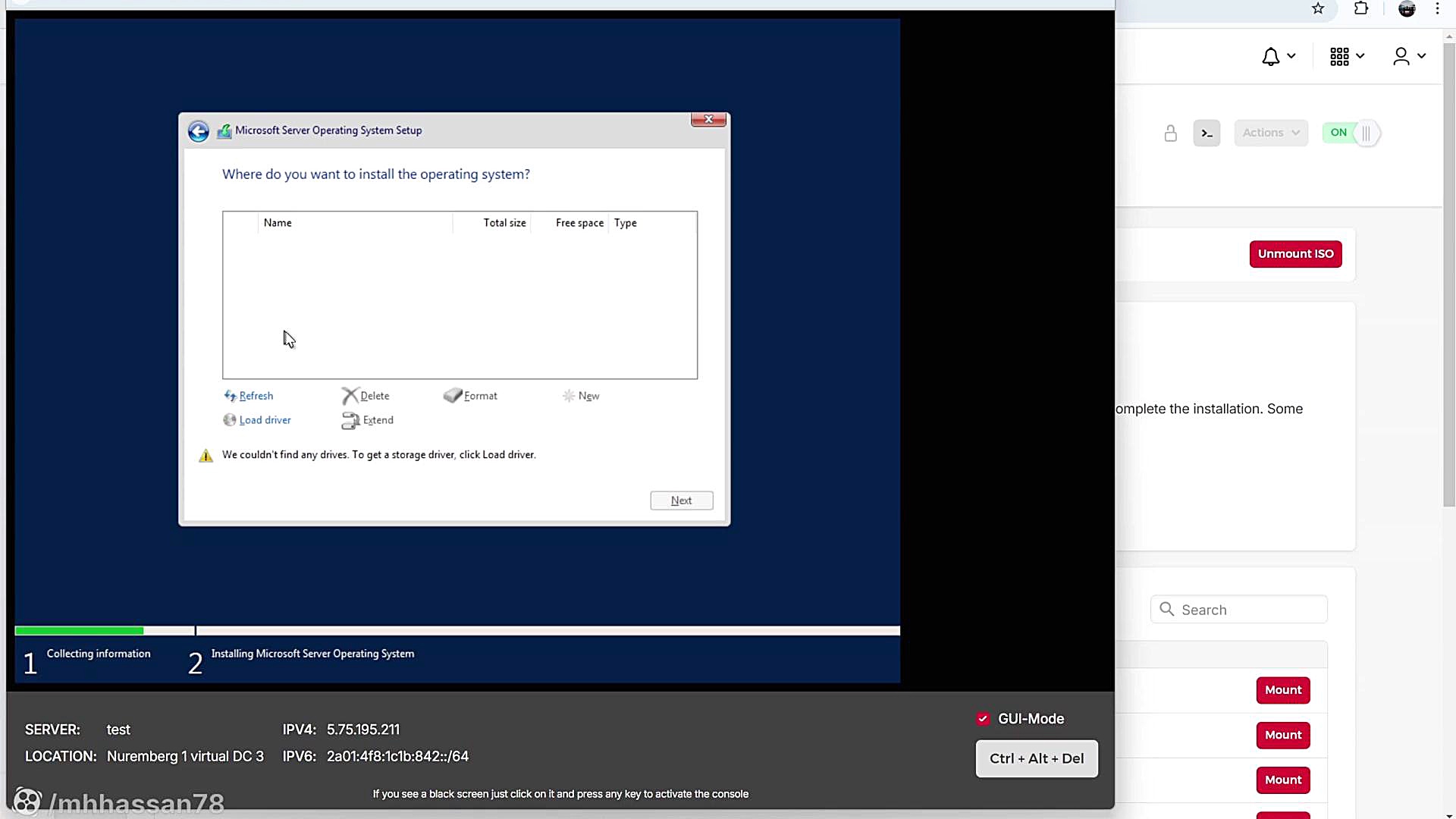Click the Name column header

[278, 223]
